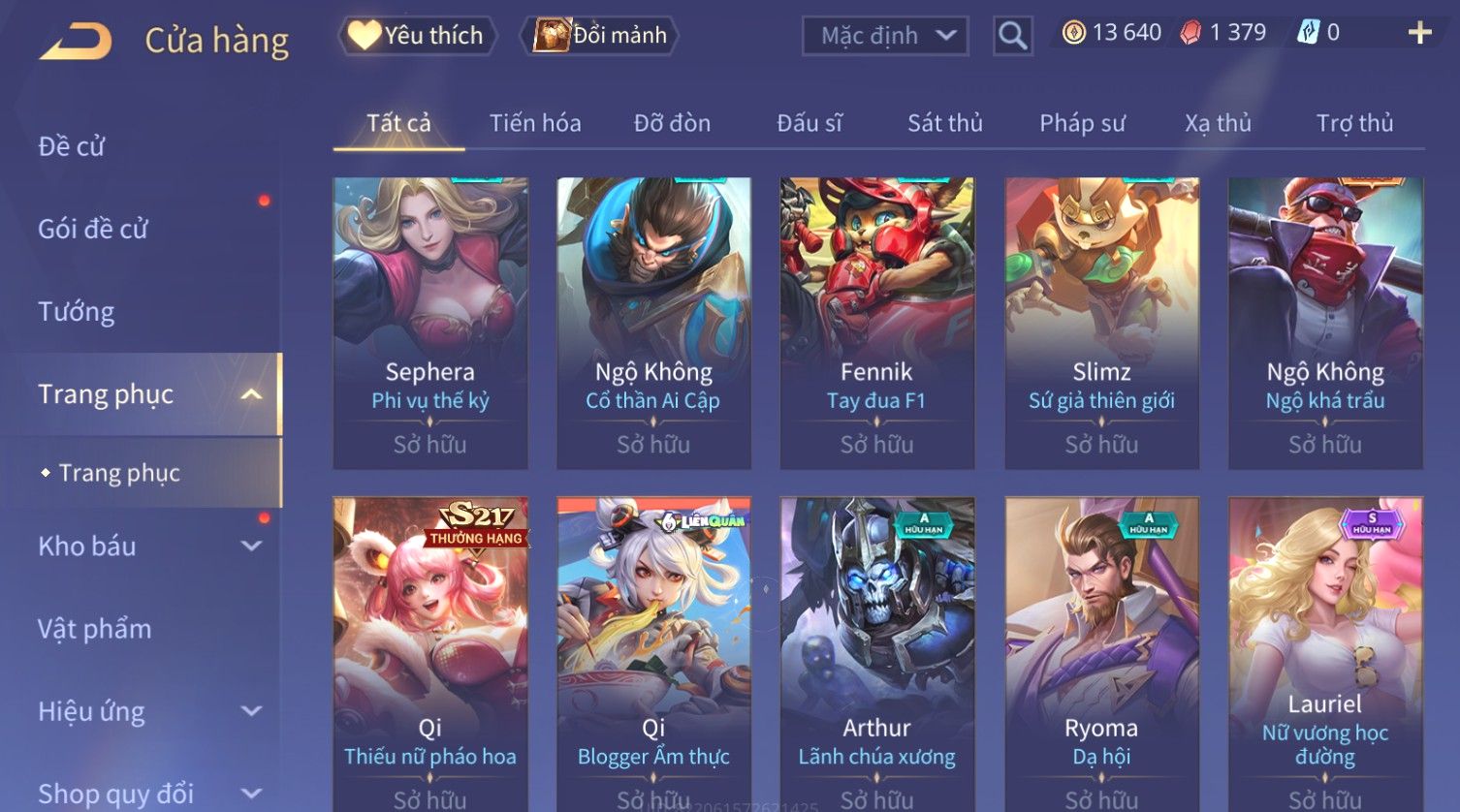Open the Mặc định sort dropdown

pos(885,36)
